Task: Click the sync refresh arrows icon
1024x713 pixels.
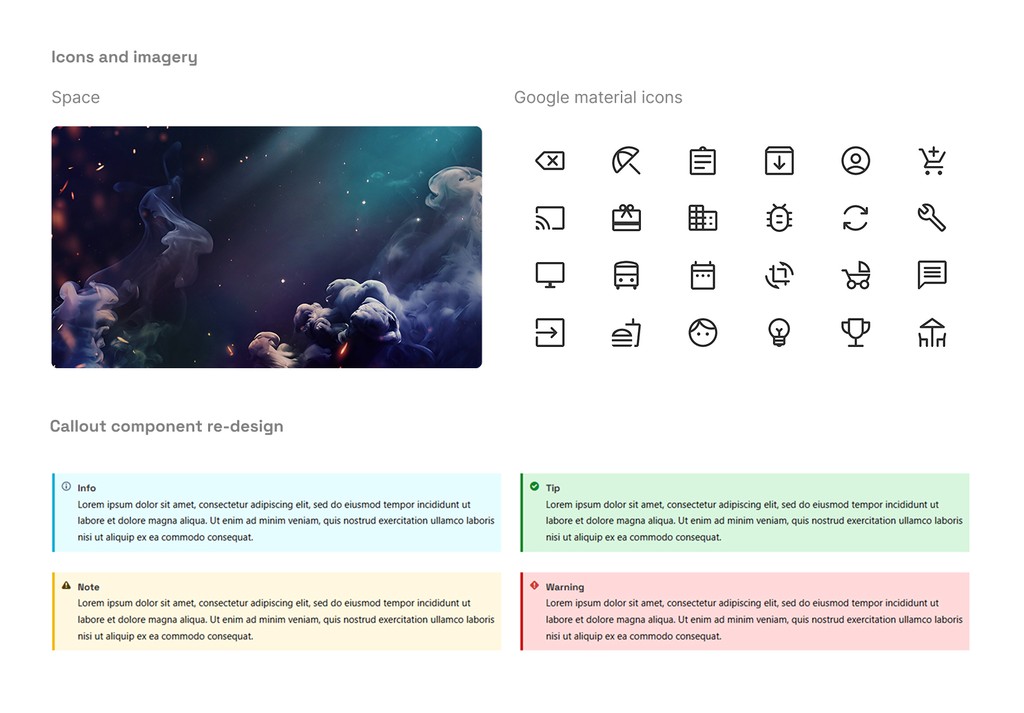Action: (856, 218)
